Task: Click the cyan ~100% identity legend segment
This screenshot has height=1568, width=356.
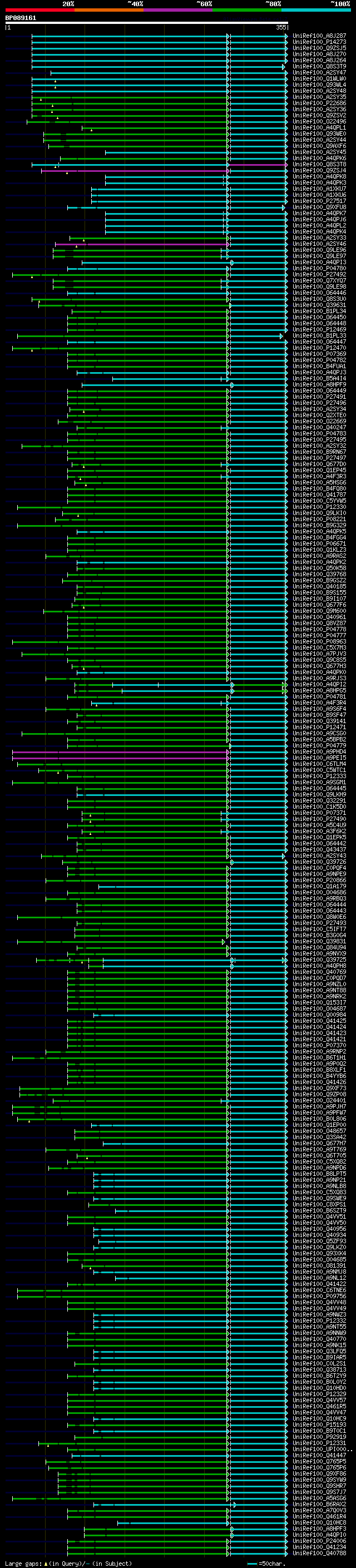Action: (x=317, y=10)
